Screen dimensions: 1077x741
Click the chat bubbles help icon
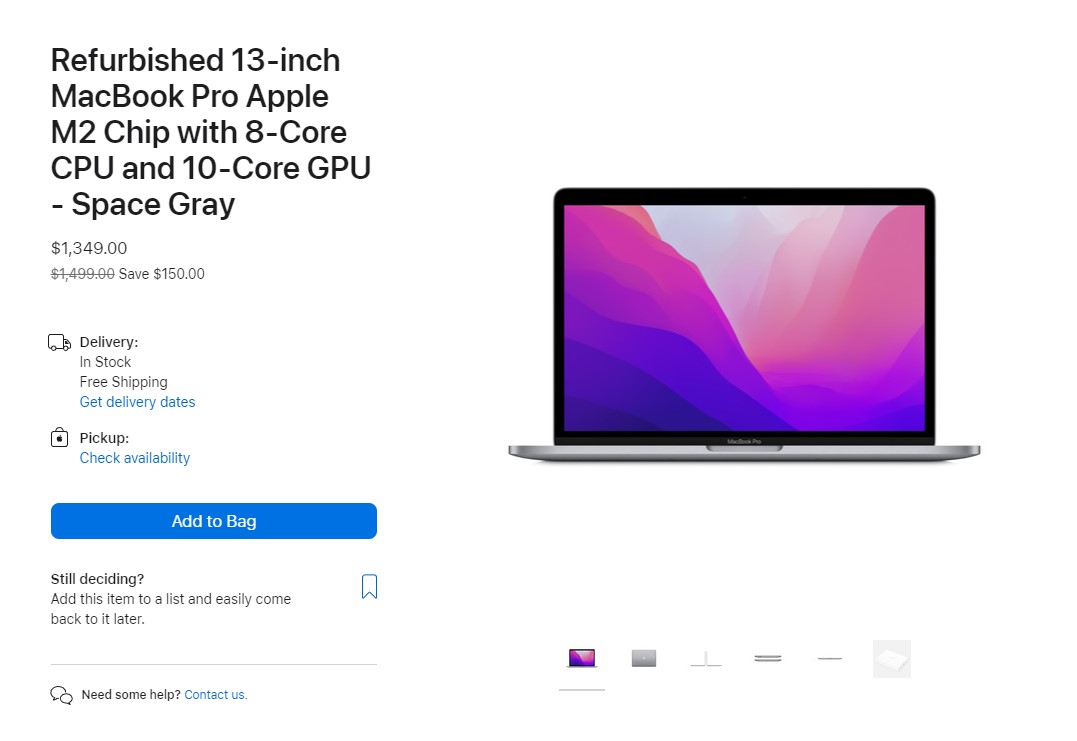61,695
